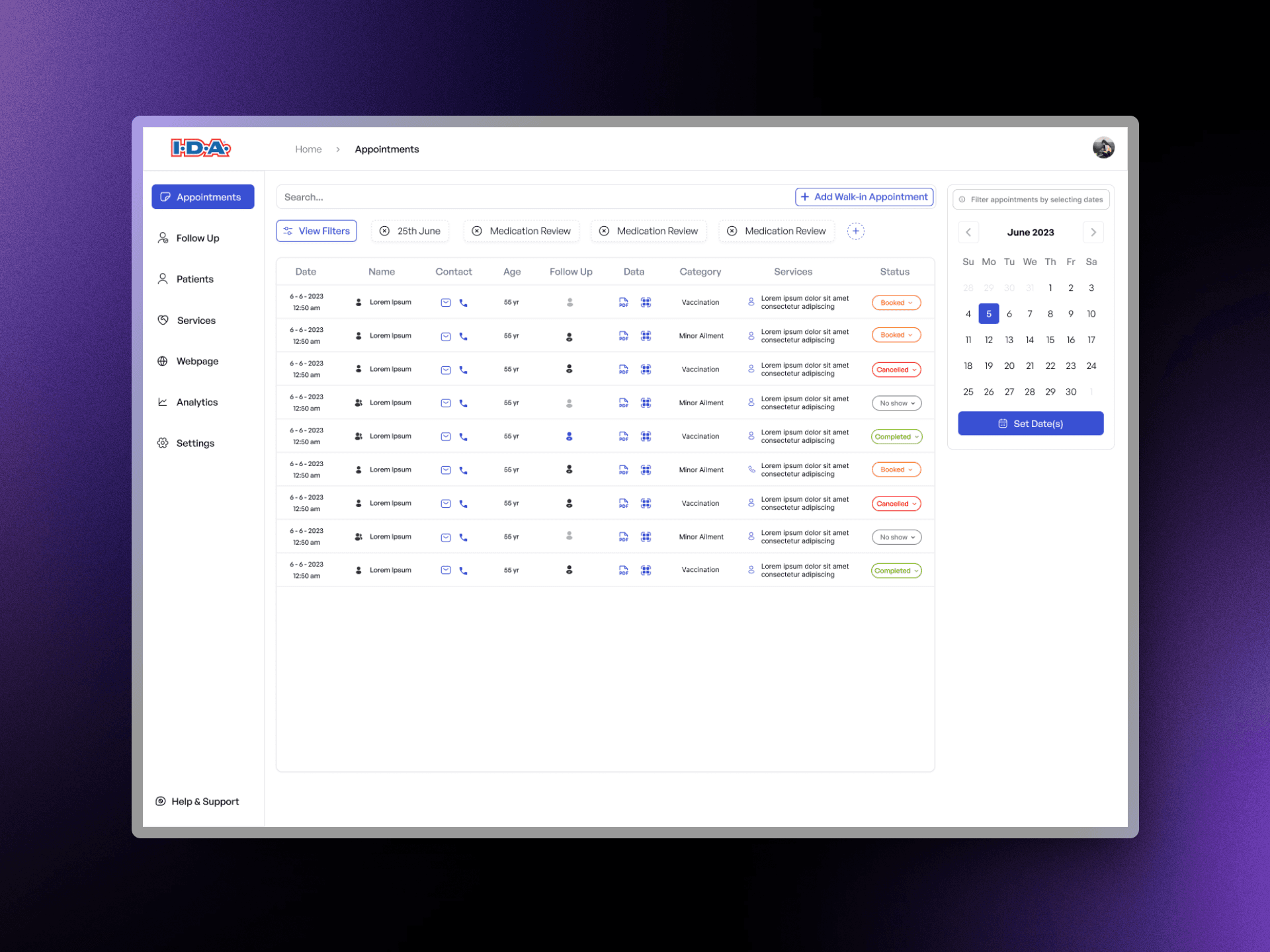Click the I.D.A. logo

200,148
